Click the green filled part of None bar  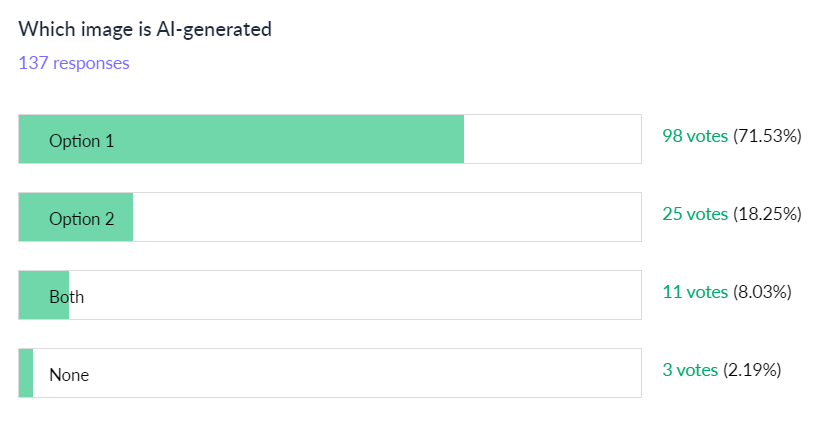(x=26, y=373)
